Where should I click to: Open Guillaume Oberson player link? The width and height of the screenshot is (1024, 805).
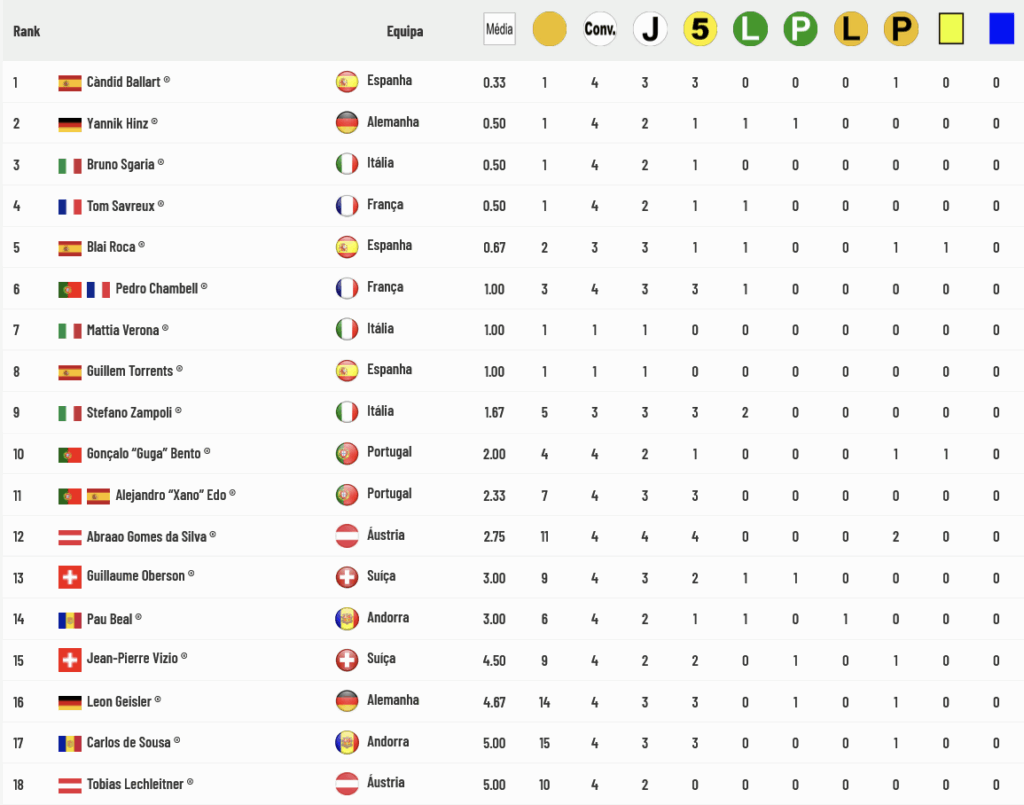click(x=136, y=576)
